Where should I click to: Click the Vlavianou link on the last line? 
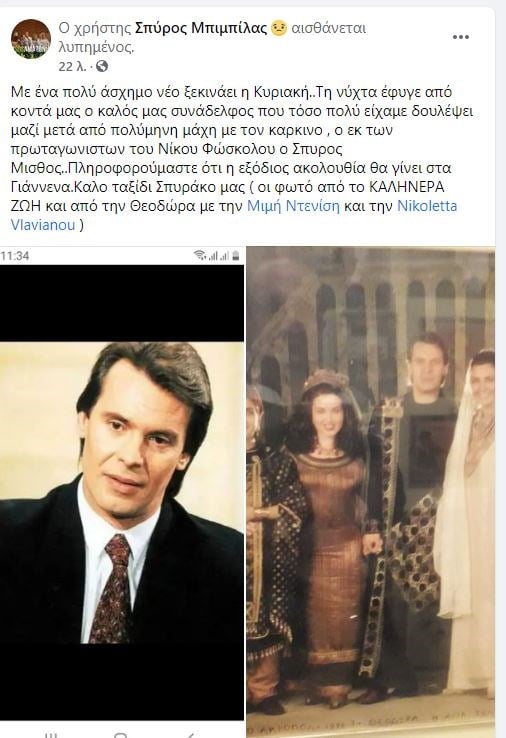[43, 225]
